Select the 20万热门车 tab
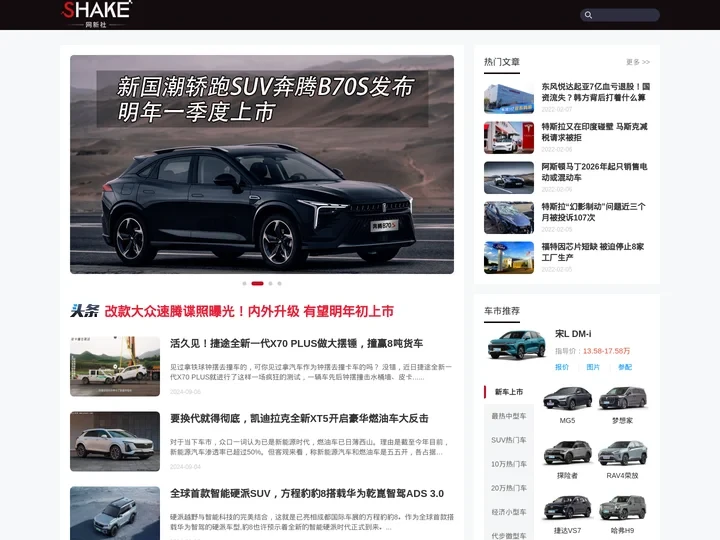Screen dimensions: 720x540 pos(509,488)
